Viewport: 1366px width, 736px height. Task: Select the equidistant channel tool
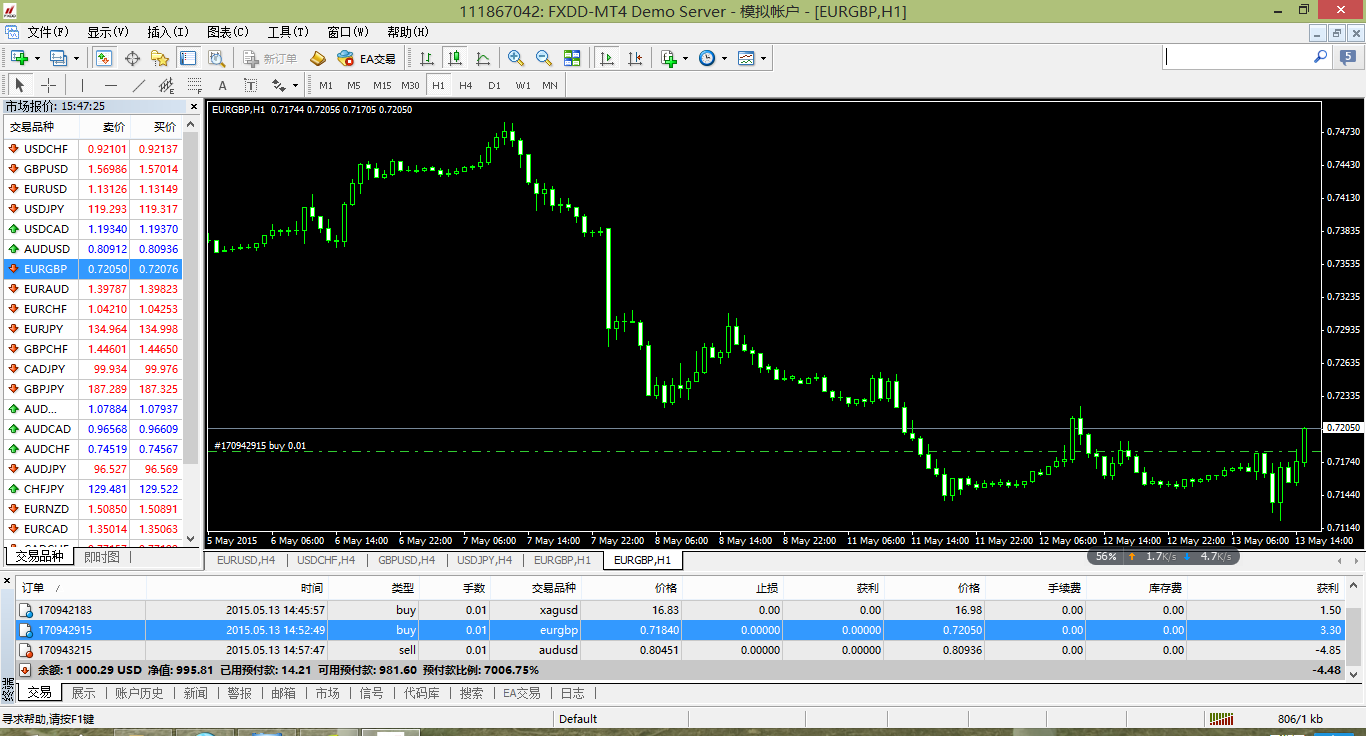pyautogui.click(x=166, y=85)
